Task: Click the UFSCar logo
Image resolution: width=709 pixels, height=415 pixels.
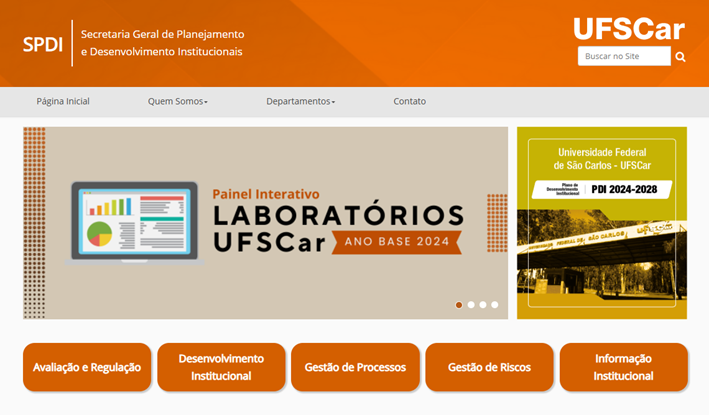Action: point(629,29)
